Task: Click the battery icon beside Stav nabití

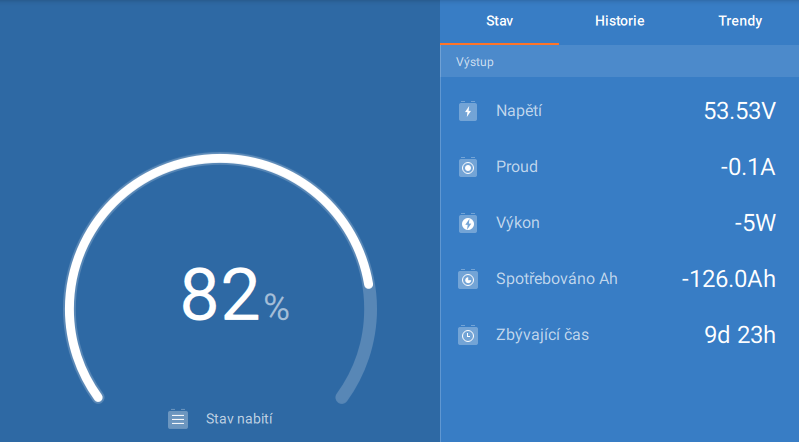Action: 178,419
